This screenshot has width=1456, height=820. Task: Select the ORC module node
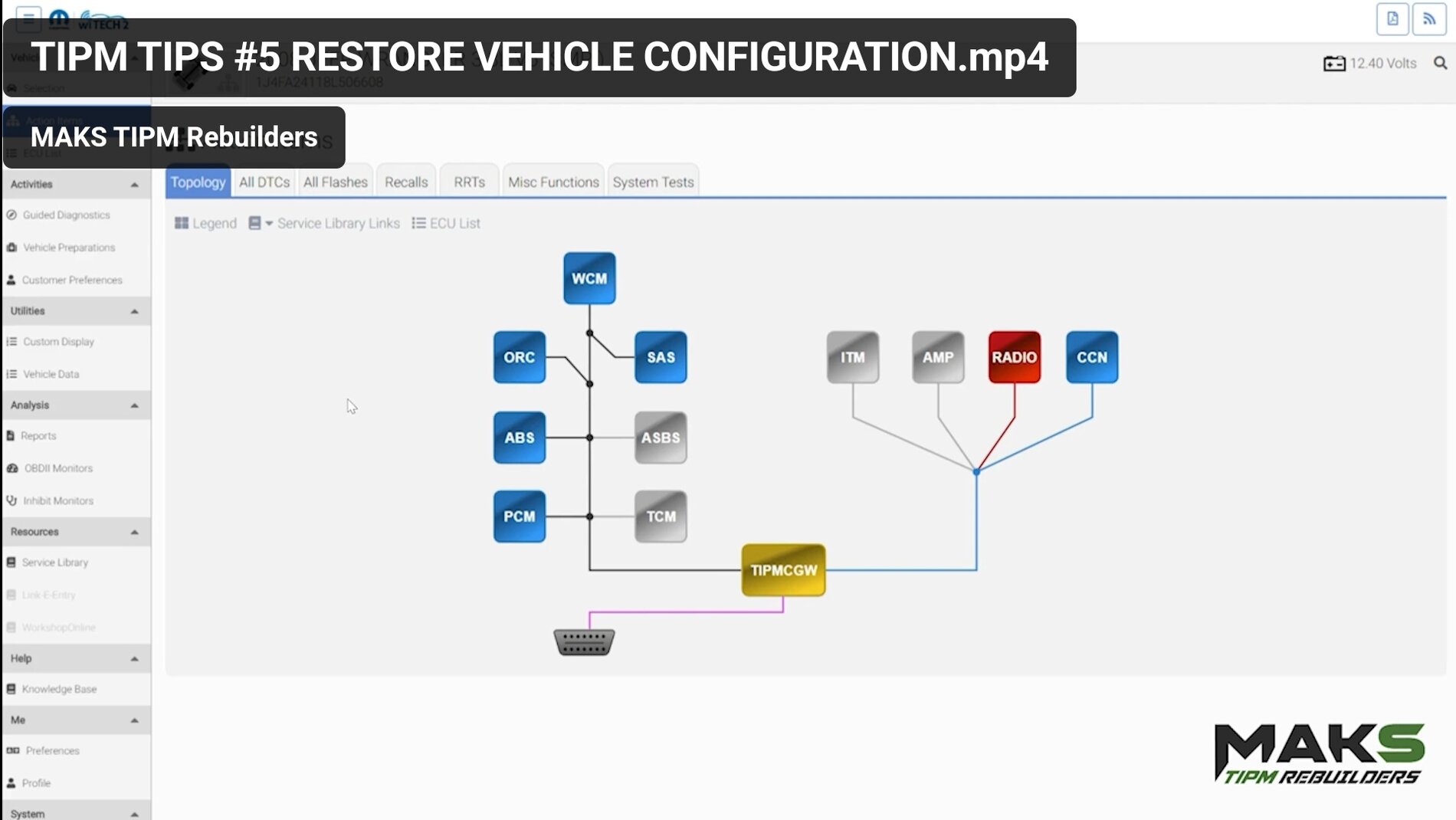520,357
